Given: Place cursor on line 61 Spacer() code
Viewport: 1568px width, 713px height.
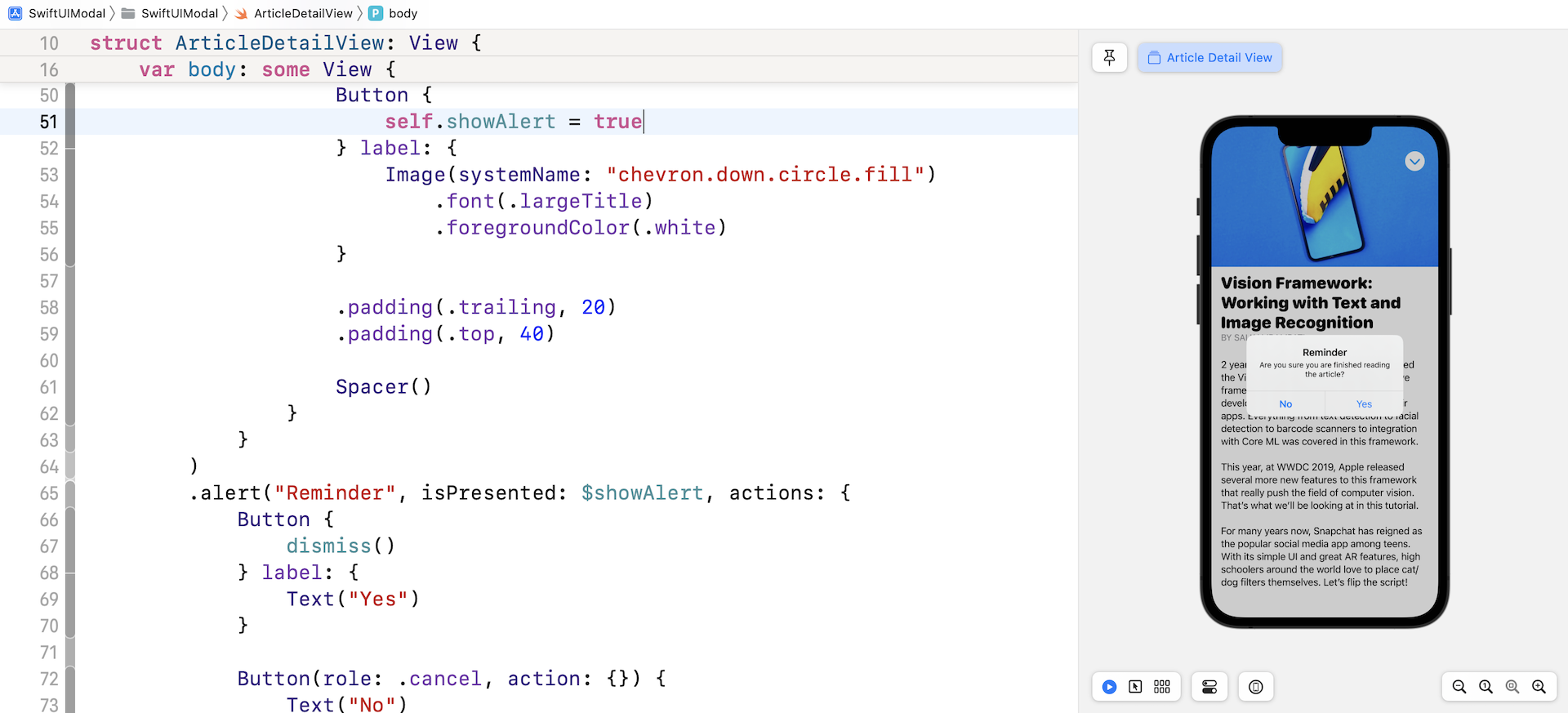Looking at the screenshot, I should click(x=383, y=387).
